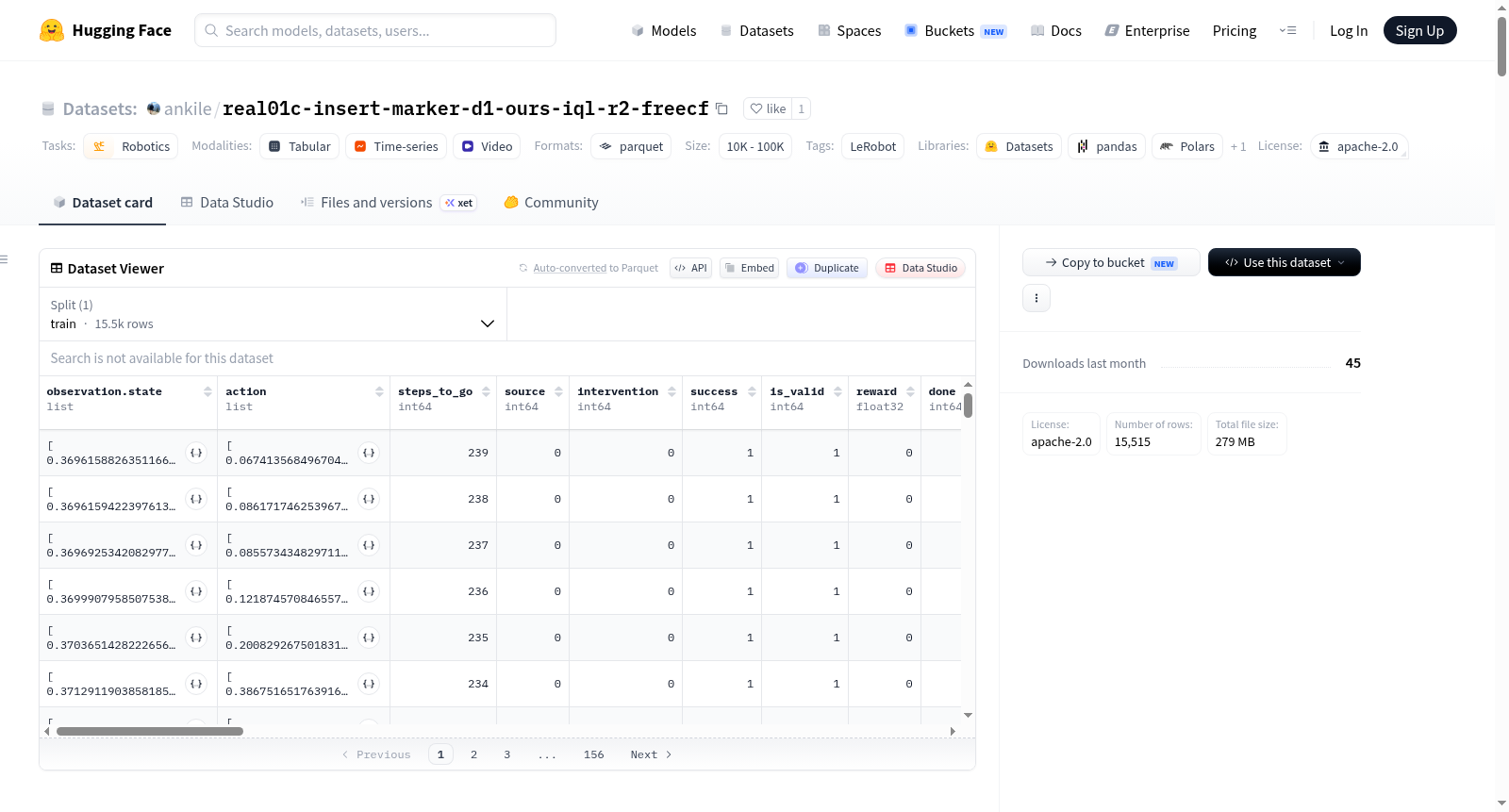Screen dimensions: 1509x812
Task: Go to the Pricing page
Action: click(1235, 30)
